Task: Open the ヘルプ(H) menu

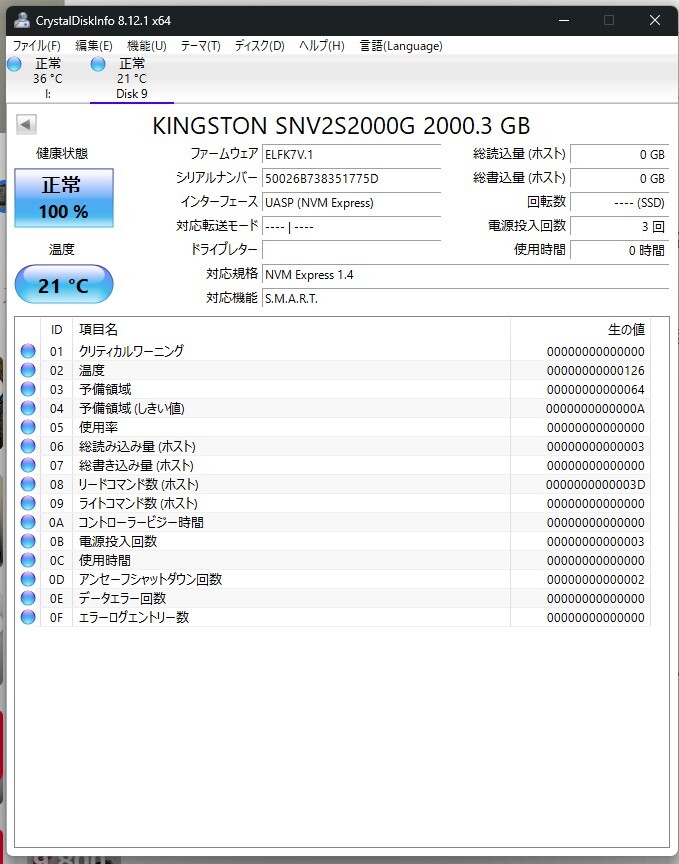Action: [322, 46]
